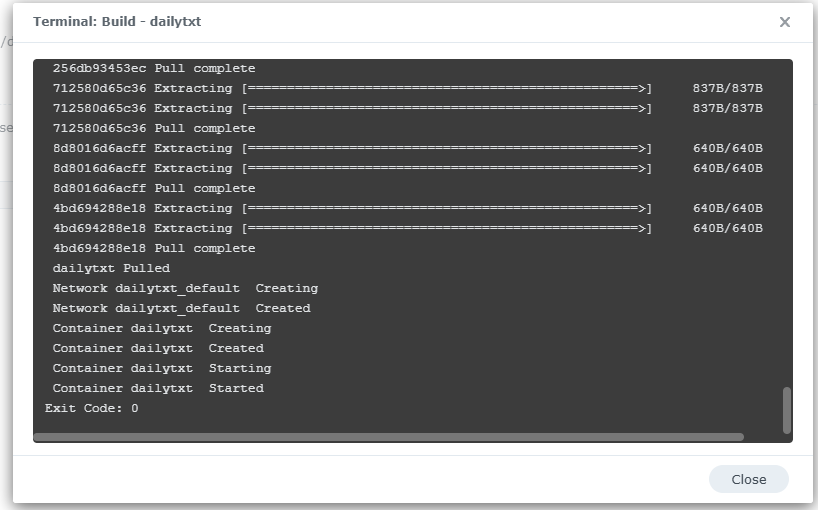Click the 'Terminal: Build - dailytxt' dialog title
Screen dimensions: 818x510
[117, 21]
